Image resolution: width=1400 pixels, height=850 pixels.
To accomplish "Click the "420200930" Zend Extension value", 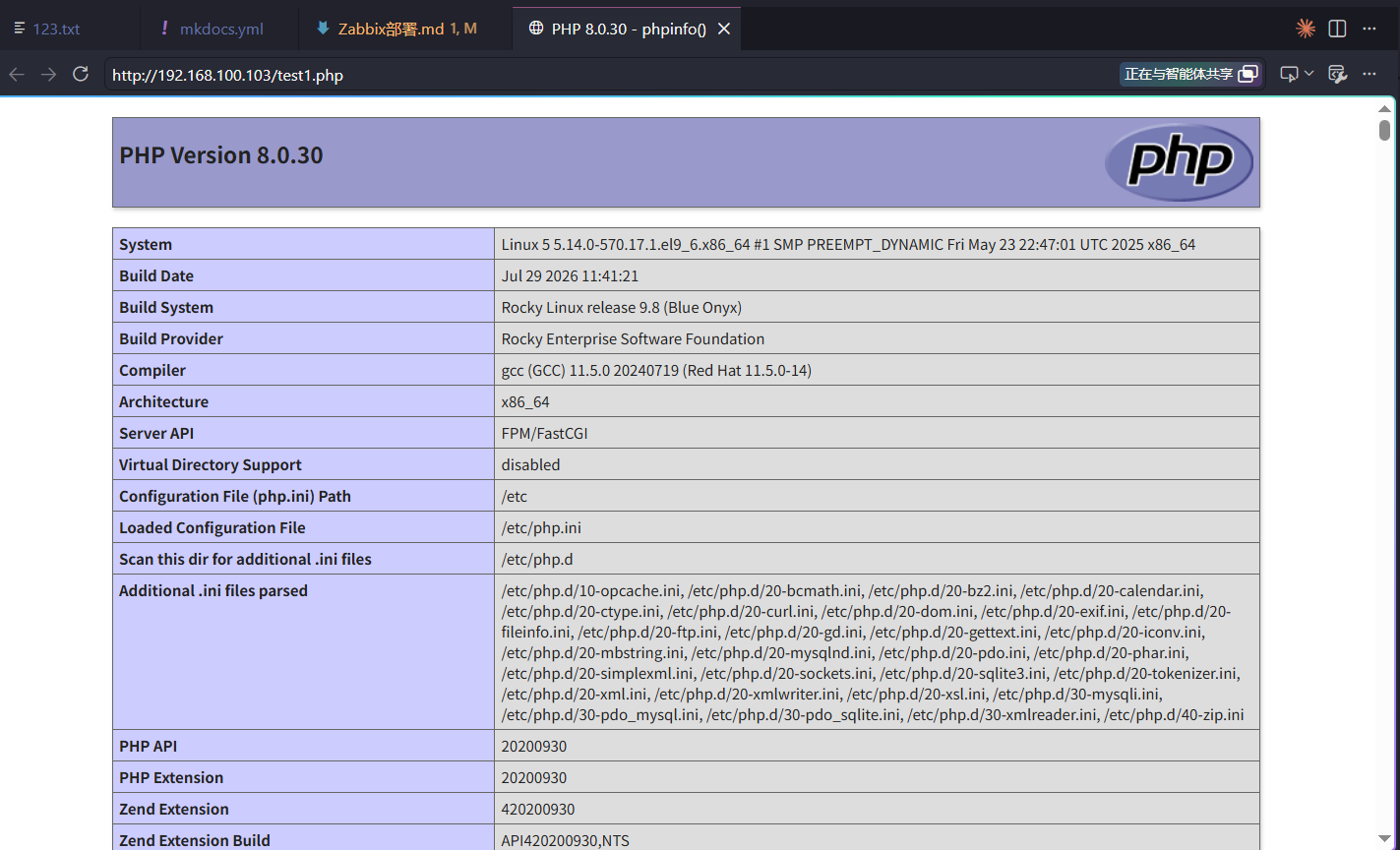I will tap(538, 809).
